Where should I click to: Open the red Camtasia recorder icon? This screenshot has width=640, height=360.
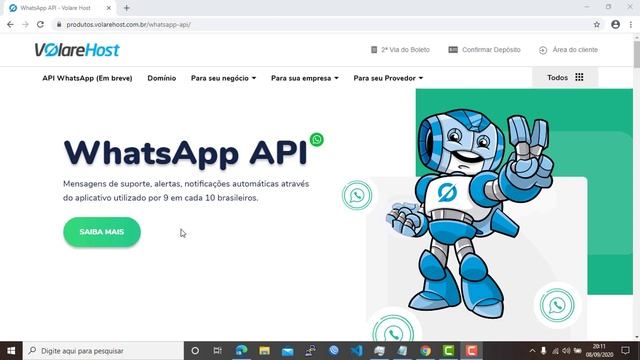click(471, 351)
